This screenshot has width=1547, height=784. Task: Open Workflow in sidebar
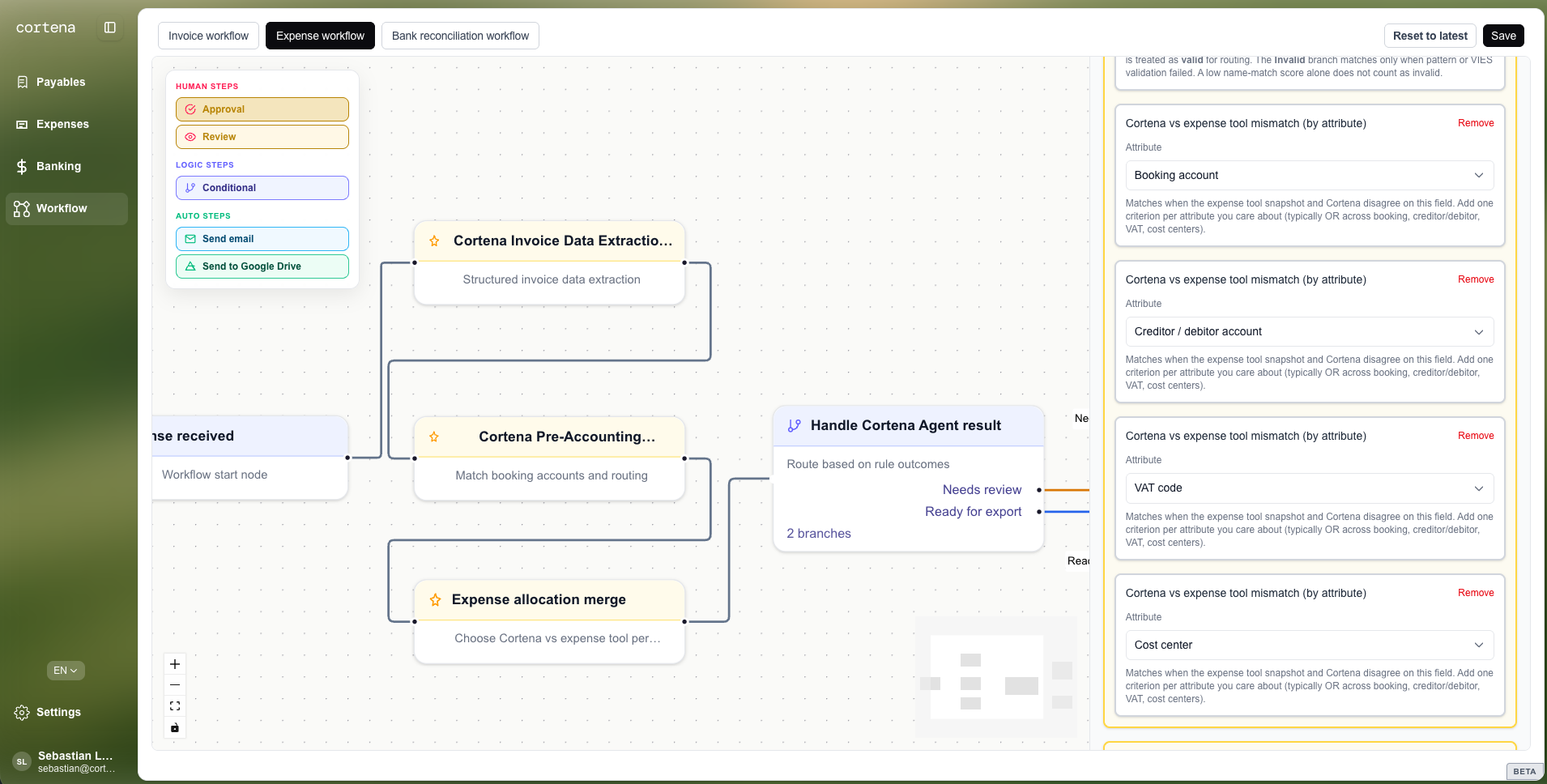pos(66,208)
